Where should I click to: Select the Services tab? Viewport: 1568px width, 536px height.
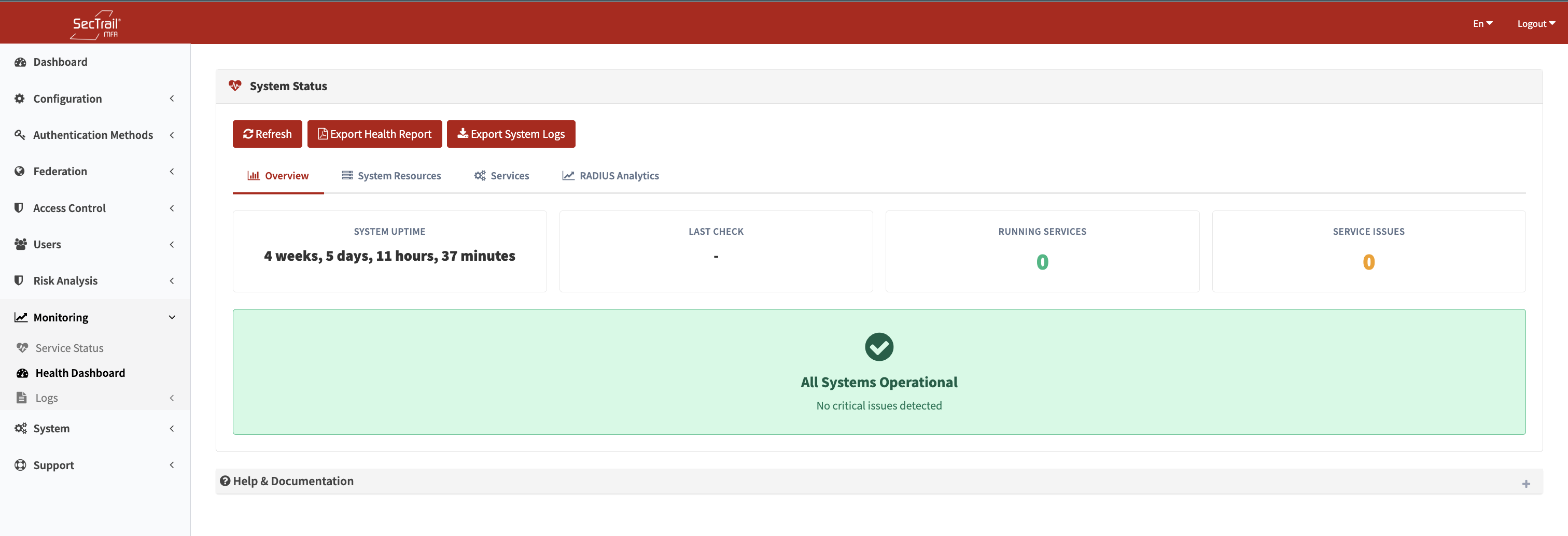click(x=501, y=175)
